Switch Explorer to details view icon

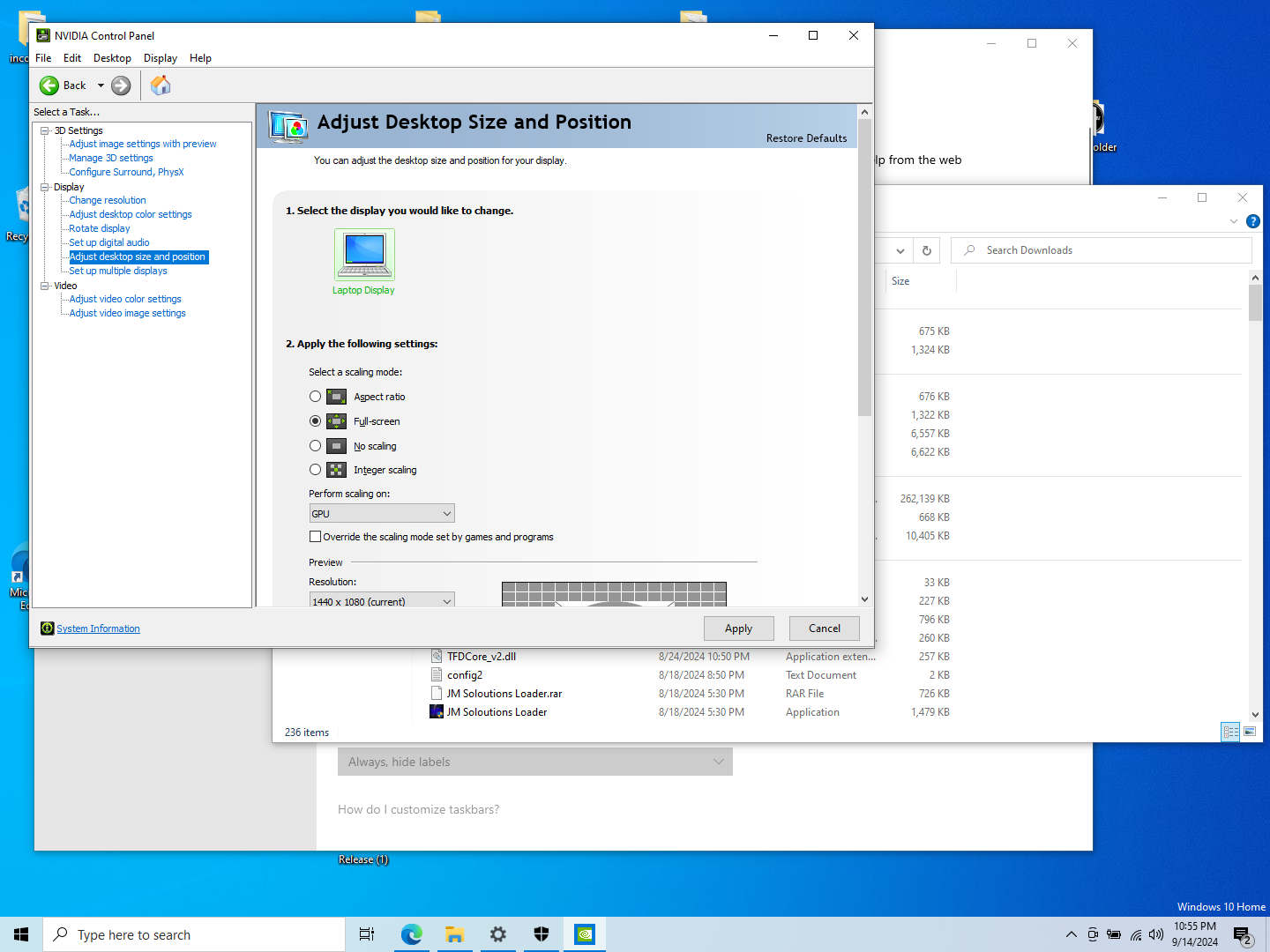point(1230,732)
